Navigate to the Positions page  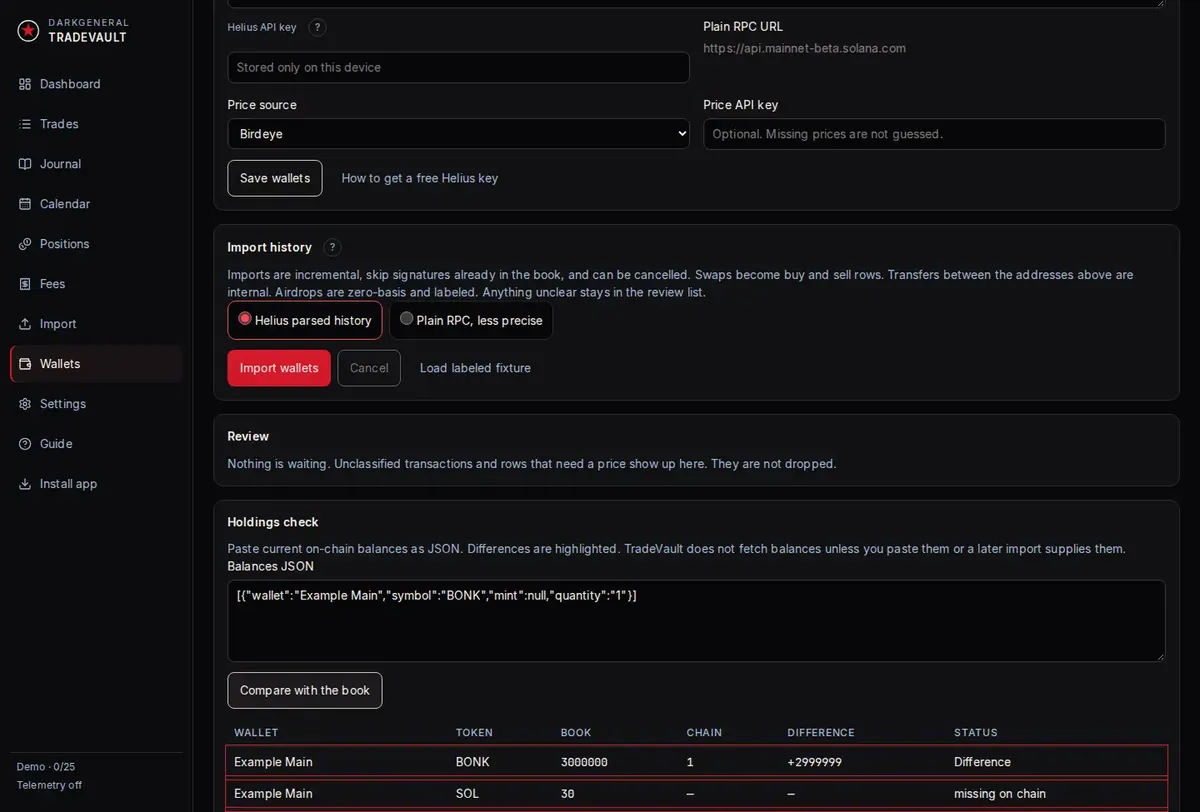96,244
